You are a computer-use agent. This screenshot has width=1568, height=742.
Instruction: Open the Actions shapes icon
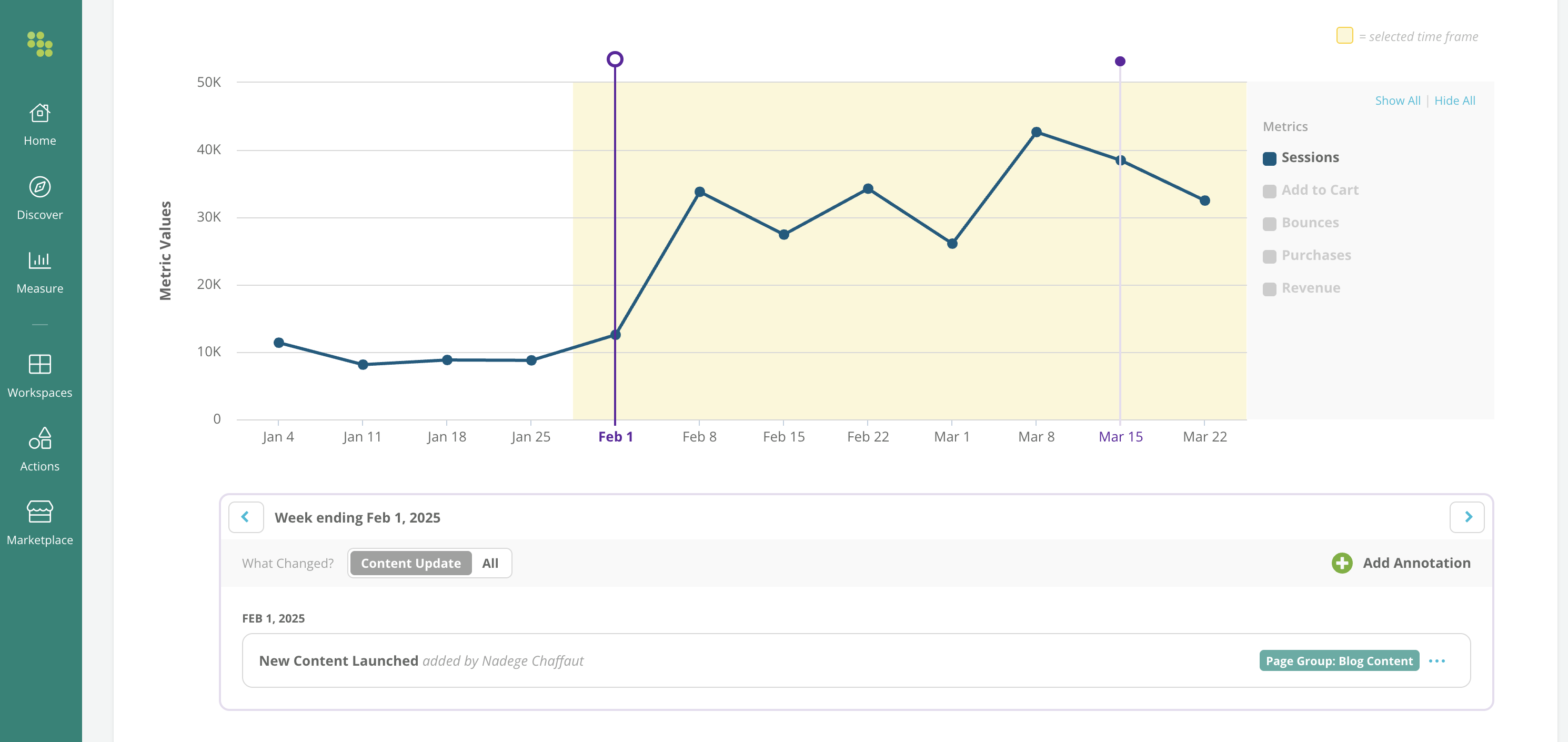coord(39,438)
